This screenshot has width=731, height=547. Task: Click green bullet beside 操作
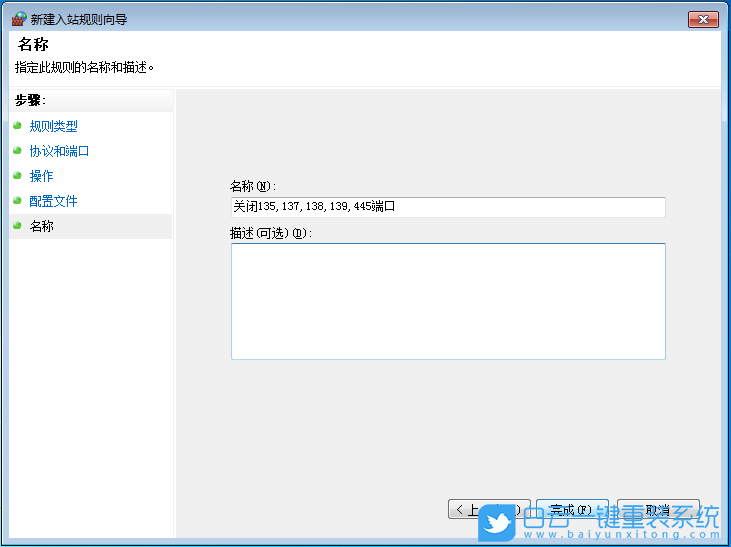tap(17, 175)
